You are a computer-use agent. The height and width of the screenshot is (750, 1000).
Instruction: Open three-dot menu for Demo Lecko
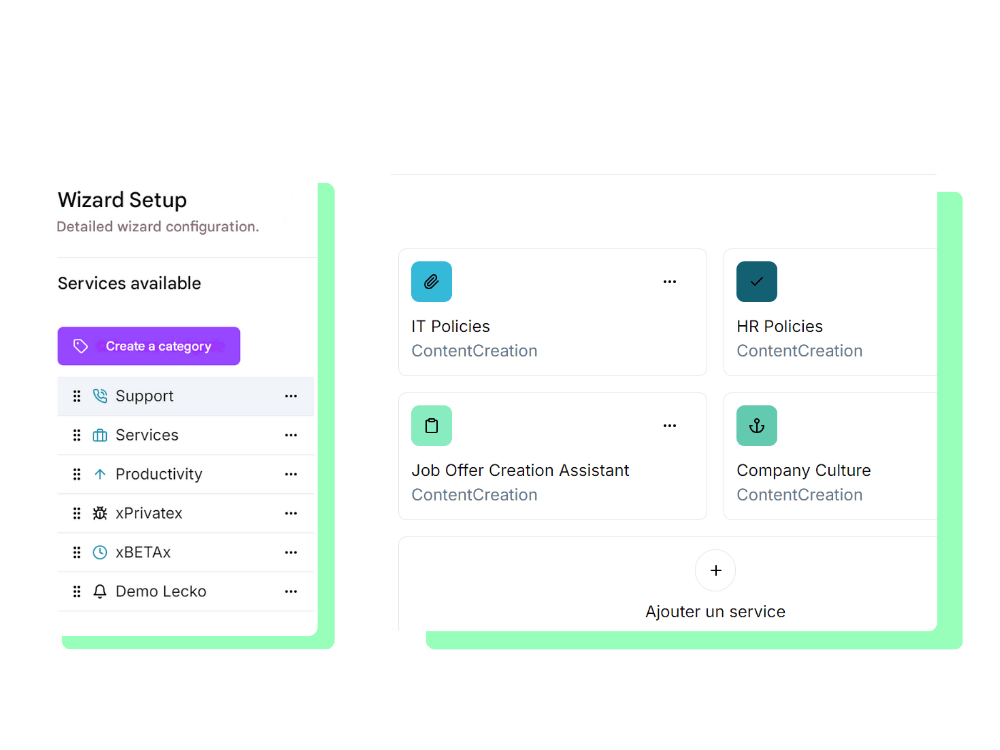291,591
